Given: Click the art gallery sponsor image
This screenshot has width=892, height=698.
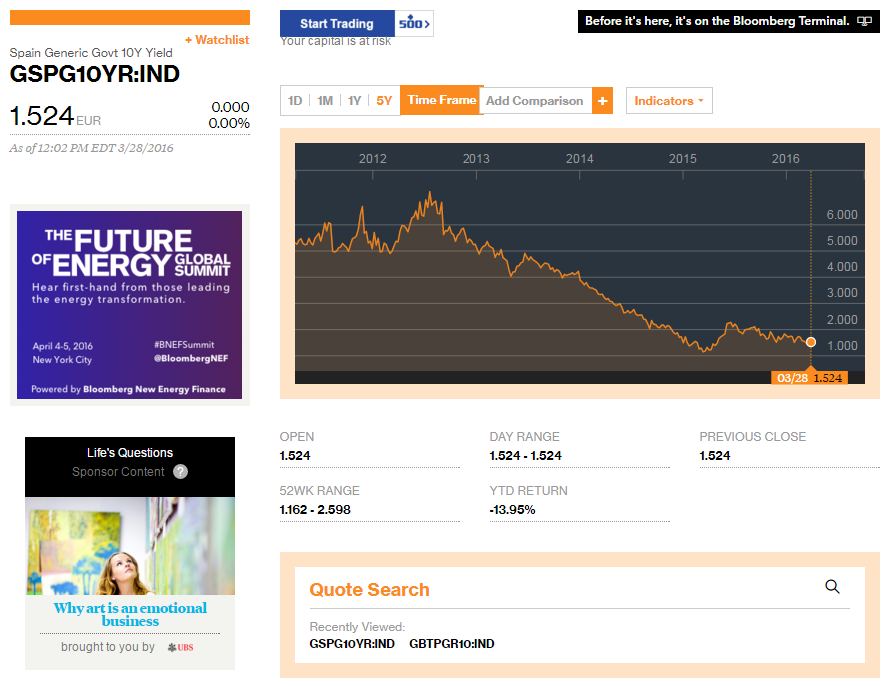Looking at the screenshot, I should click(130, 546).
